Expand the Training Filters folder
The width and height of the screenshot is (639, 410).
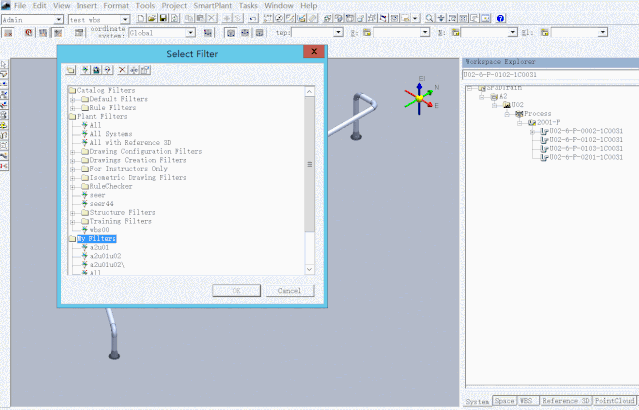point(73,222)
